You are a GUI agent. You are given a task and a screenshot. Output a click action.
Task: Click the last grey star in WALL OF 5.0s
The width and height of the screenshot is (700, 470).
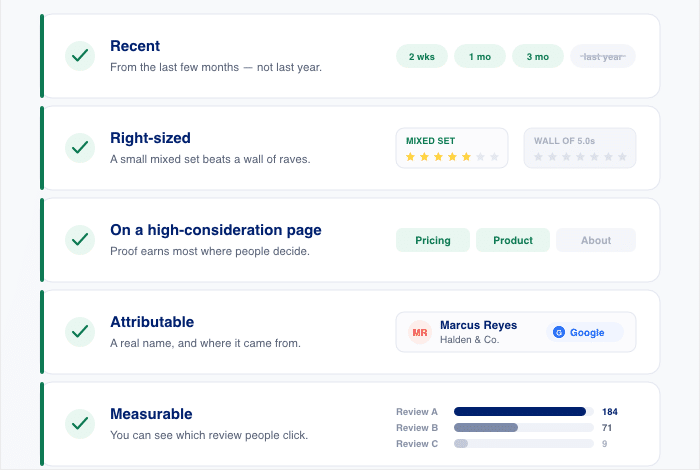click(622, 157)
